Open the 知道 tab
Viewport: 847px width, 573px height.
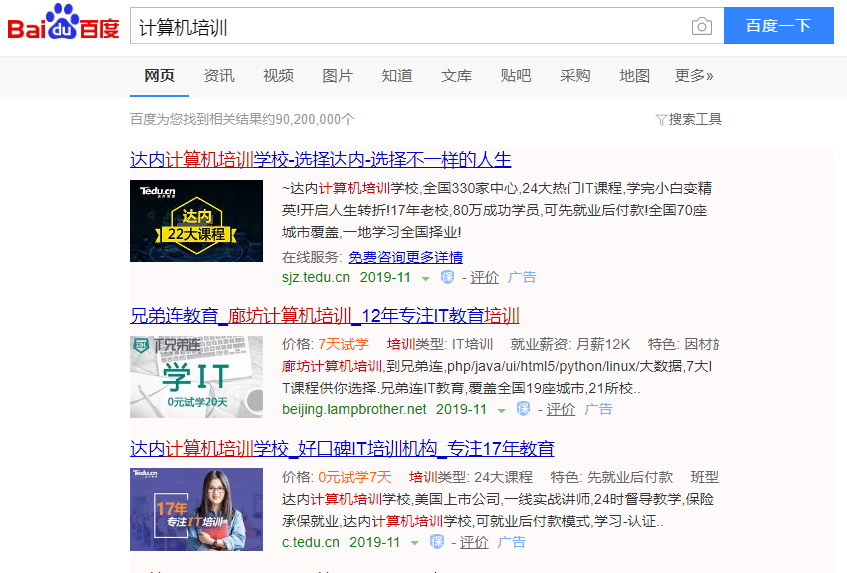pos(397,76)
